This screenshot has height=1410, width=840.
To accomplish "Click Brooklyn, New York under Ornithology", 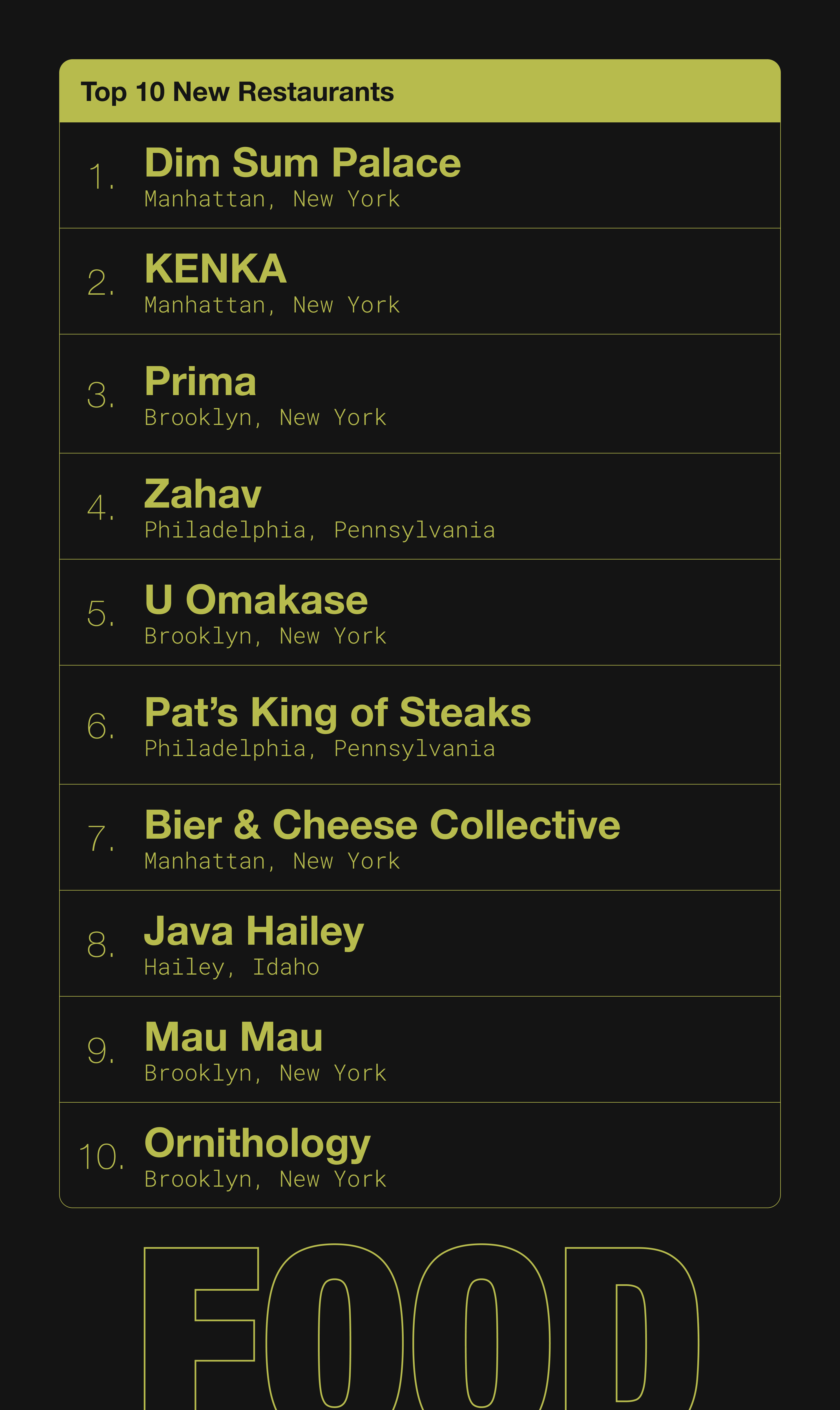I will coord(266,1180).
